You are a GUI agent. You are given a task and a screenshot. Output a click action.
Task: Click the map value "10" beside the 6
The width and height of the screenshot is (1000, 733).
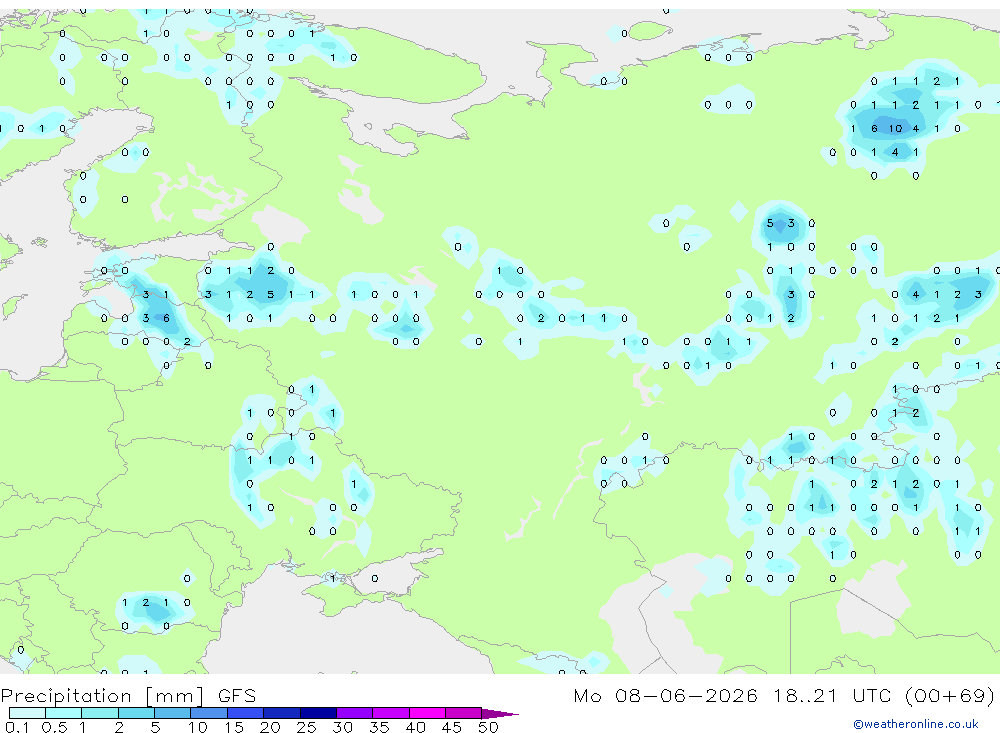pos(895,129)
